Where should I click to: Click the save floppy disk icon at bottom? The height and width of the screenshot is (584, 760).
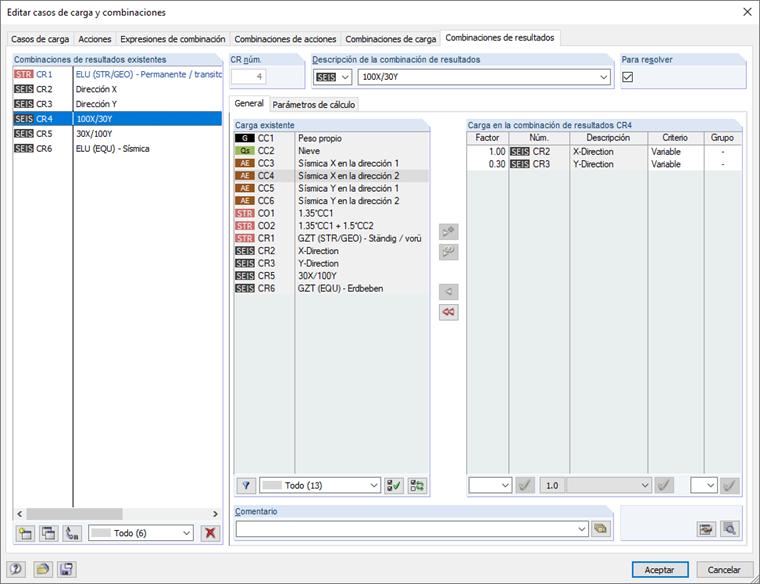tap(66, 569)
